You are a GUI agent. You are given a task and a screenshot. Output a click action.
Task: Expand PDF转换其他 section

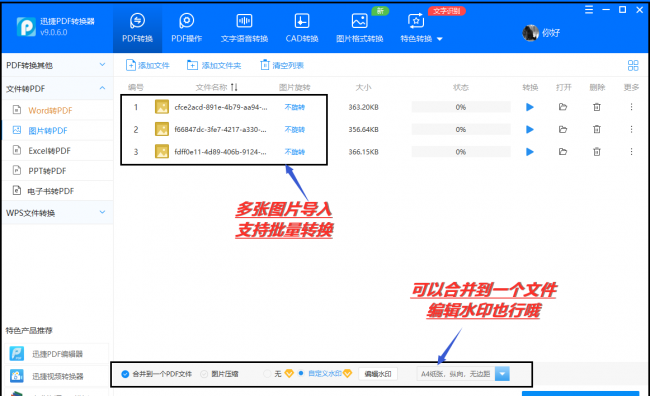(57, 66)
